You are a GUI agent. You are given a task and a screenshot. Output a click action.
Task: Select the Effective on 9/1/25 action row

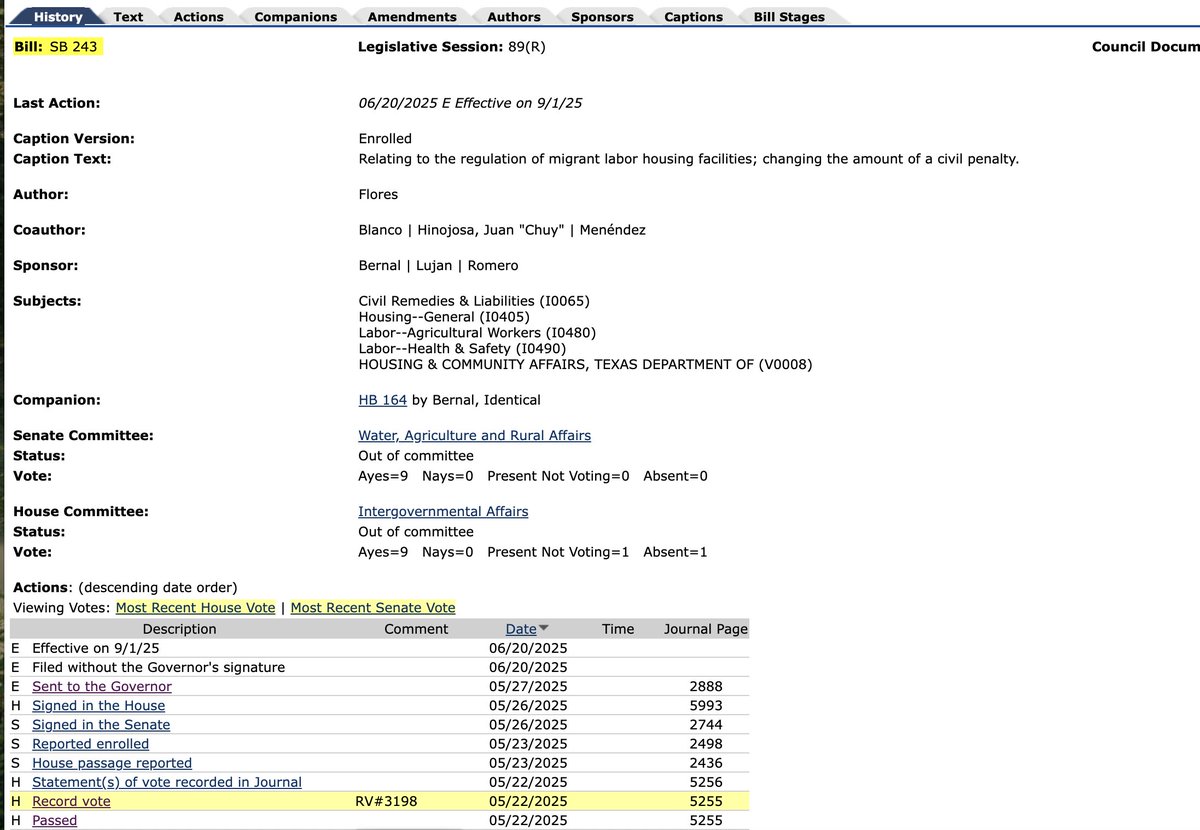(x=379, y=648)
